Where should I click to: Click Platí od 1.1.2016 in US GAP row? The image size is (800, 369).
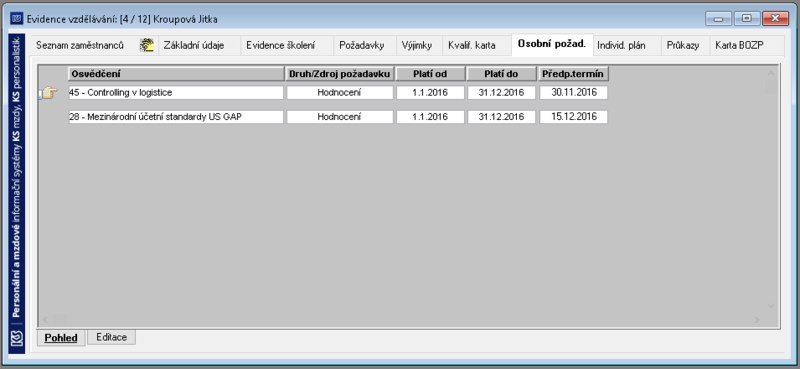(430, 117)
